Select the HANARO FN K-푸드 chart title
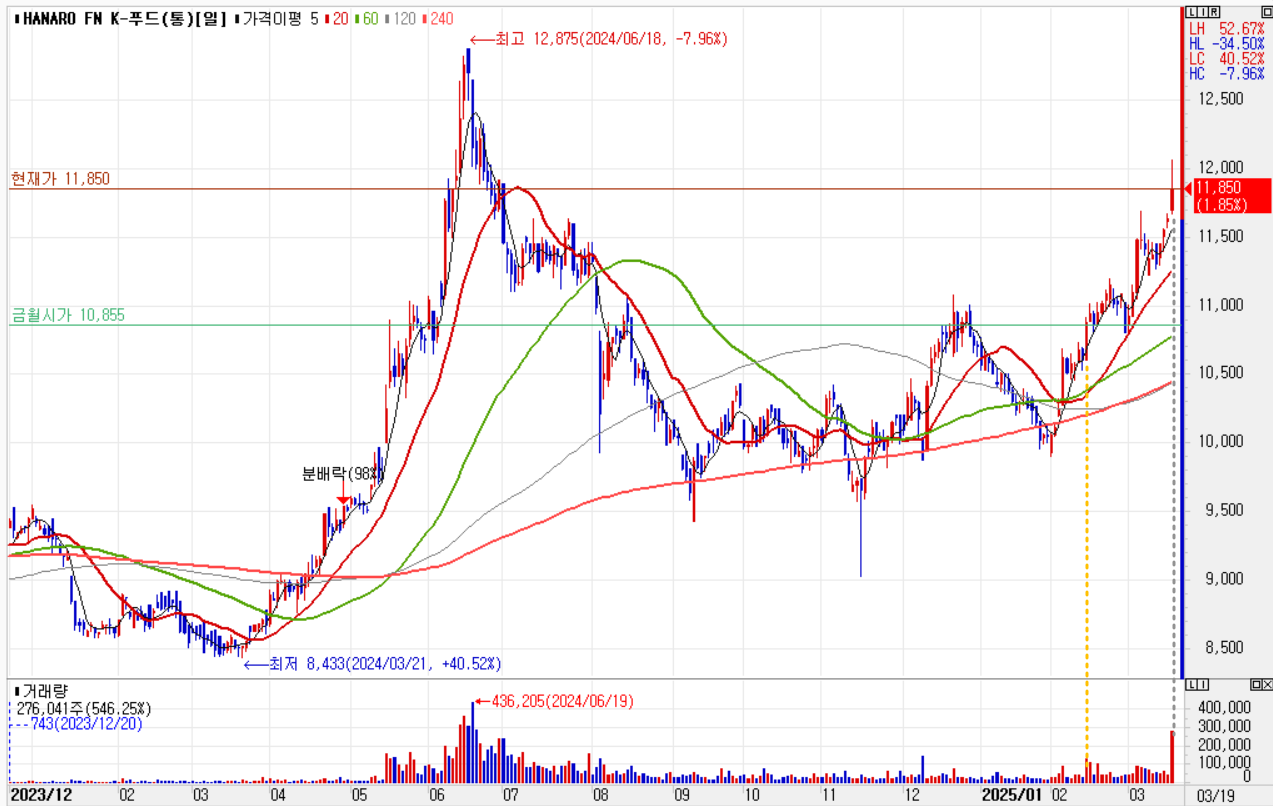 click(x=118, y=19)
